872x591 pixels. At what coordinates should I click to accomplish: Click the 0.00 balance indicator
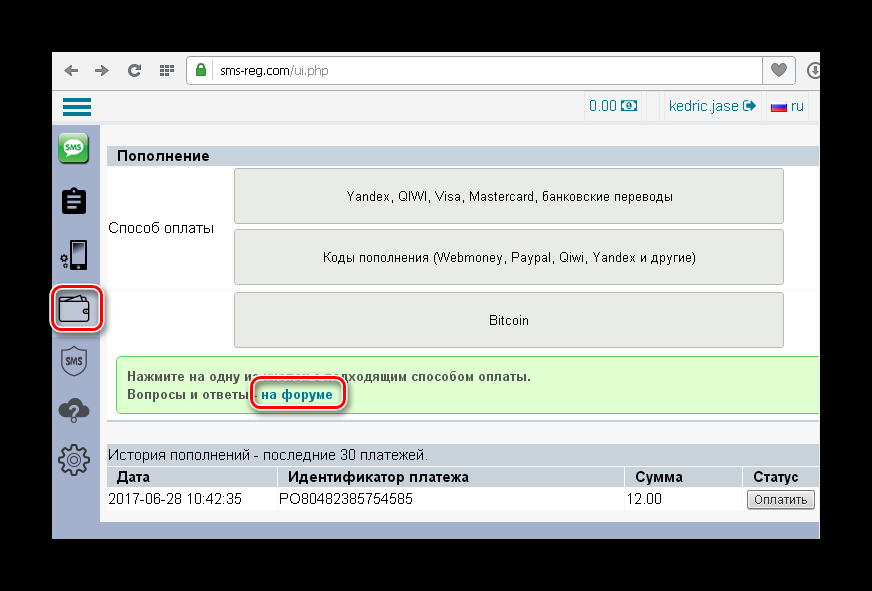(613, 106)
